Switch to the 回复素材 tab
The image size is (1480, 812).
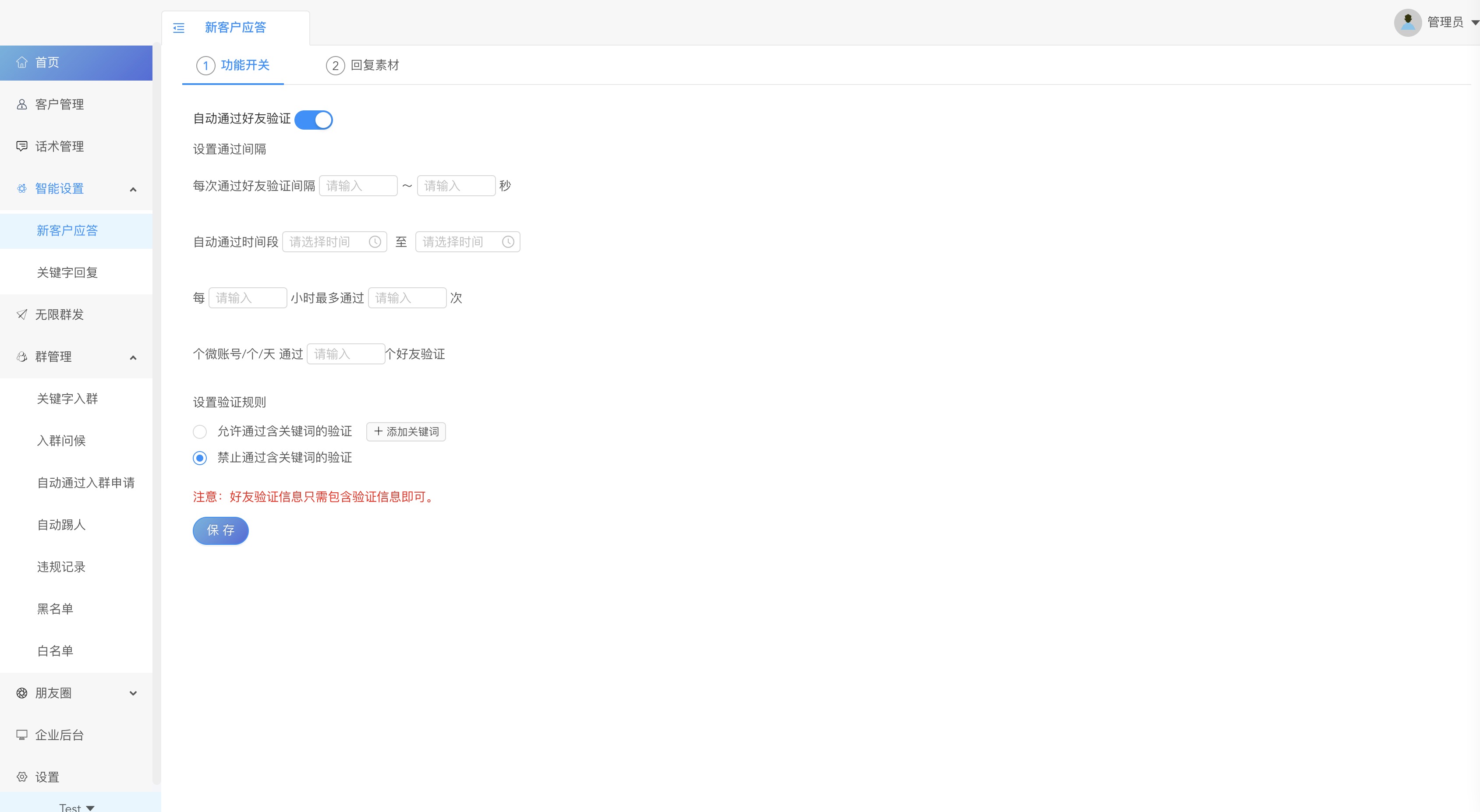point(362,65)
